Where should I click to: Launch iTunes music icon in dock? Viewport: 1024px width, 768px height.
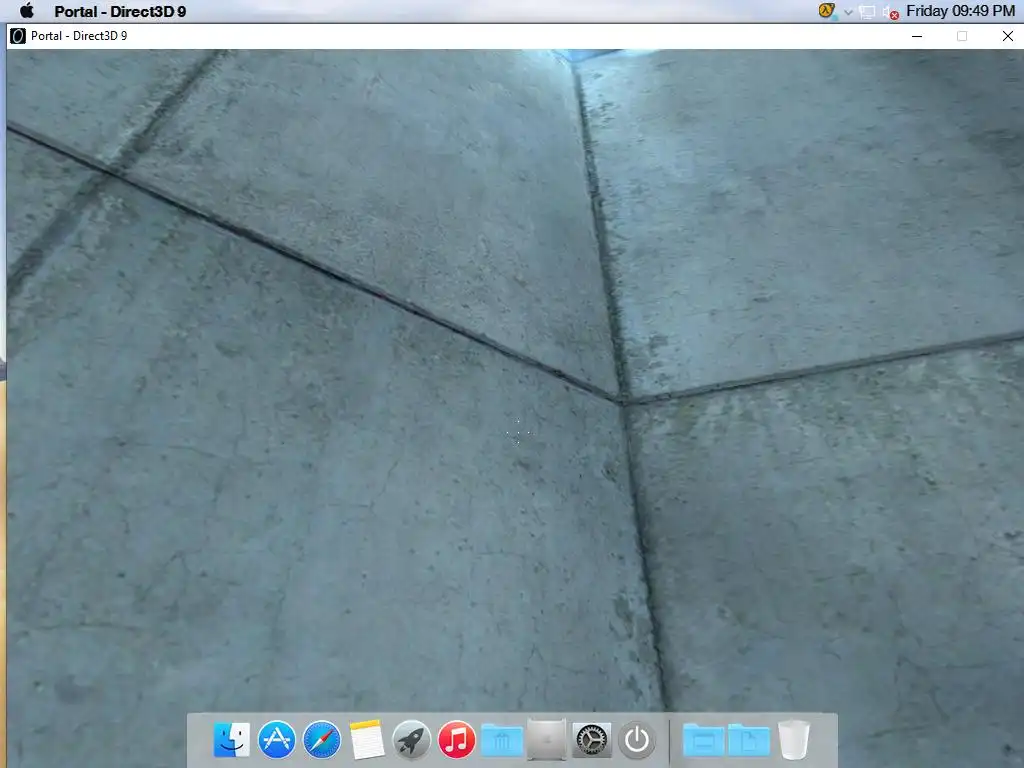tap(456, 740)
